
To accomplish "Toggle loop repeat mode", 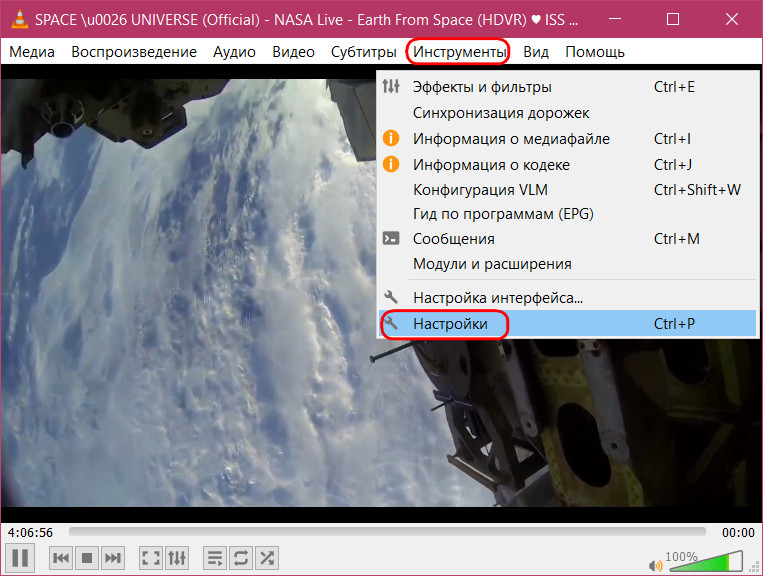I will pyautogui.click(x=240, y=557).
